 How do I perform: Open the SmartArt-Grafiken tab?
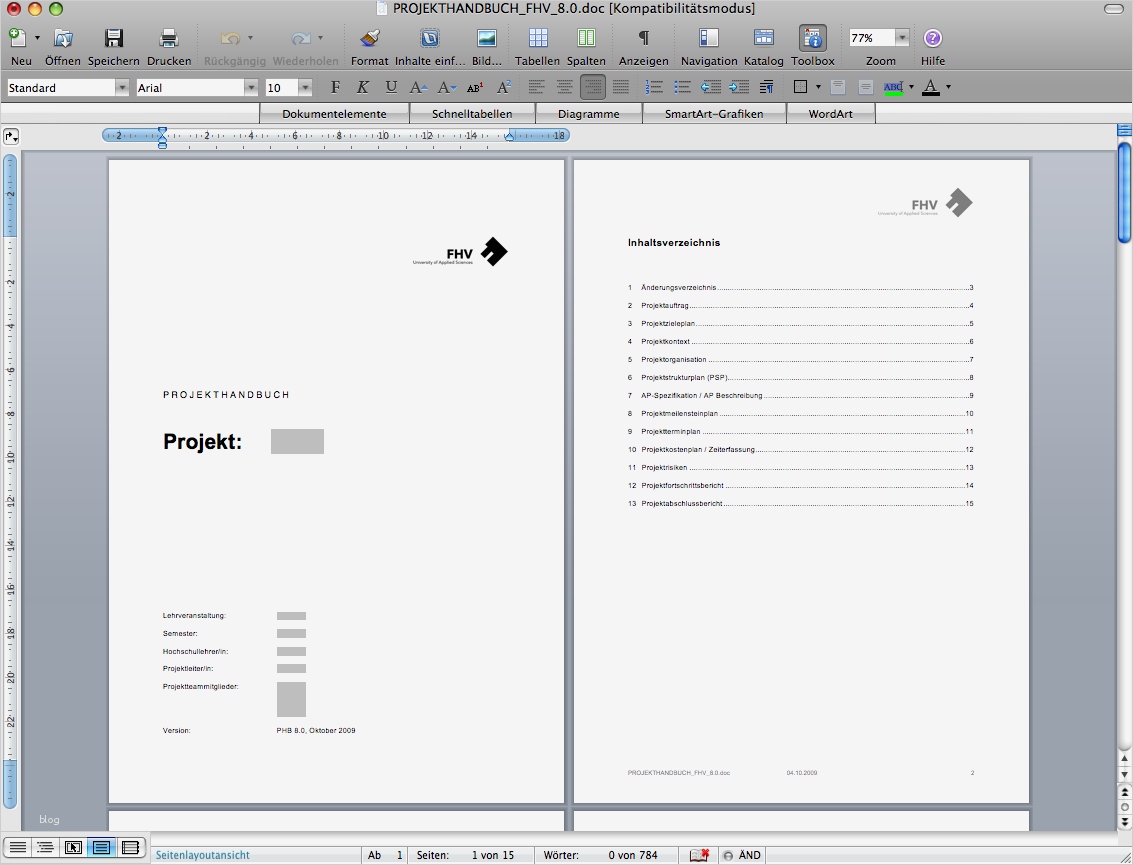(714, 113)
